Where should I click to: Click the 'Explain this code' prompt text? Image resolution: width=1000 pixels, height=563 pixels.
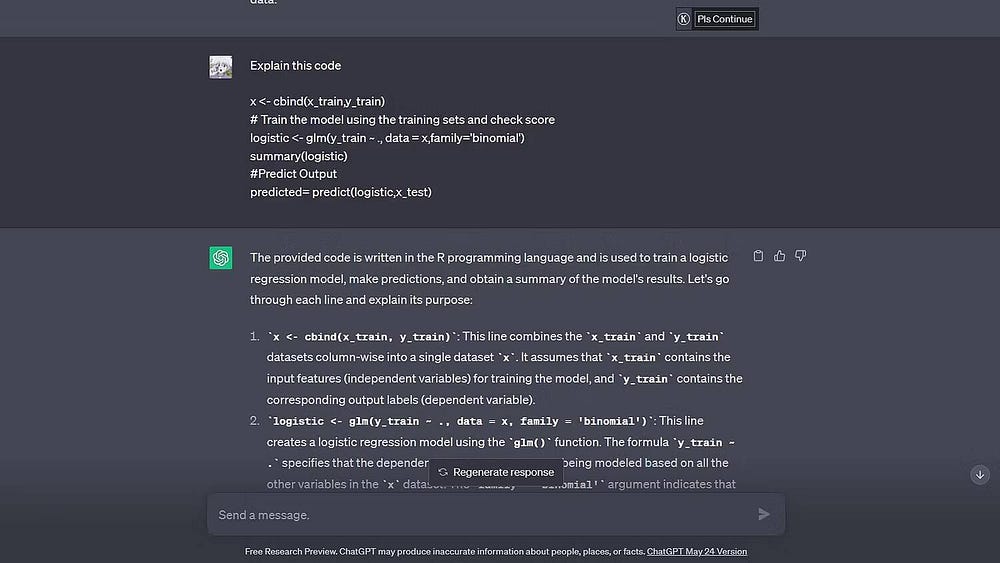[x=295, y=66]
